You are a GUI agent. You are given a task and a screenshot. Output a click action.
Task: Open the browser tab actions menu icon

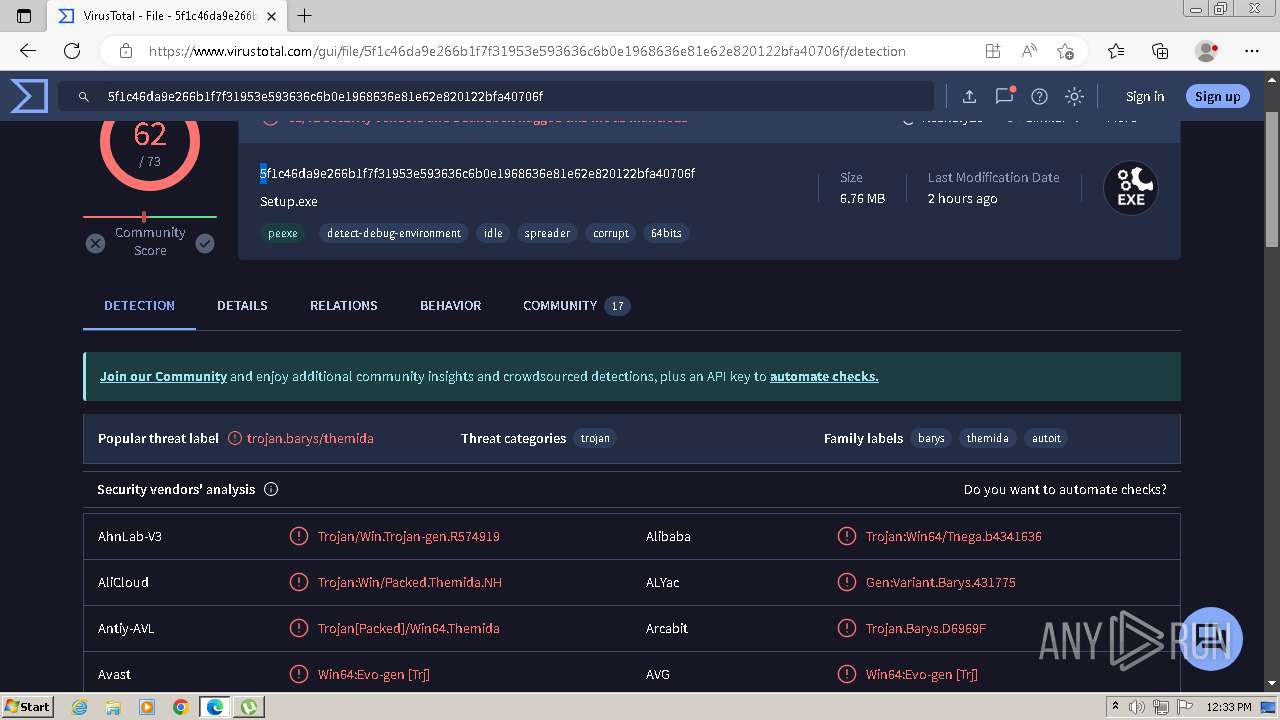tap(25, 16)
